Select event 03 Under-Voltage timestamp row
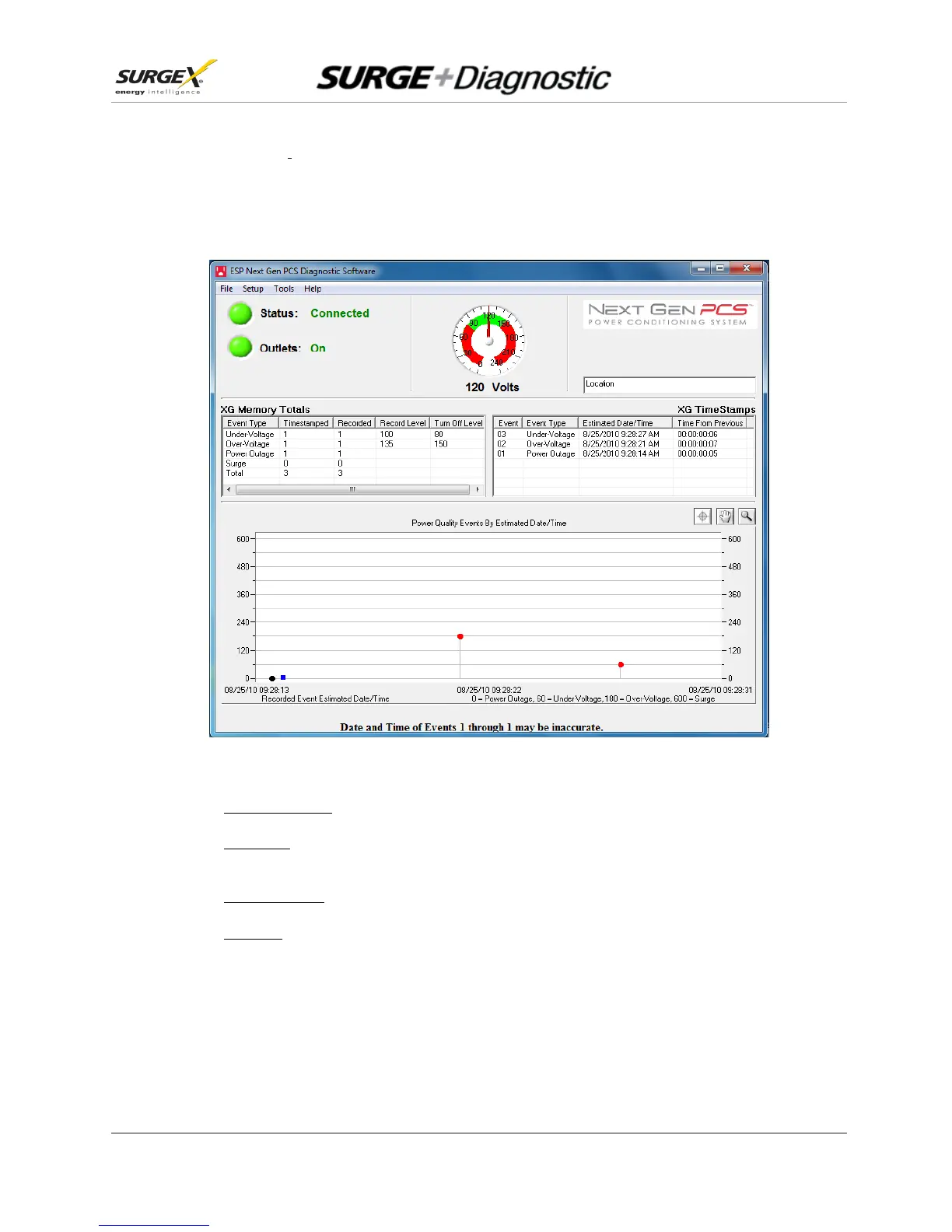The width and height of the screenshot is (952, 1232). pos(625,434)
